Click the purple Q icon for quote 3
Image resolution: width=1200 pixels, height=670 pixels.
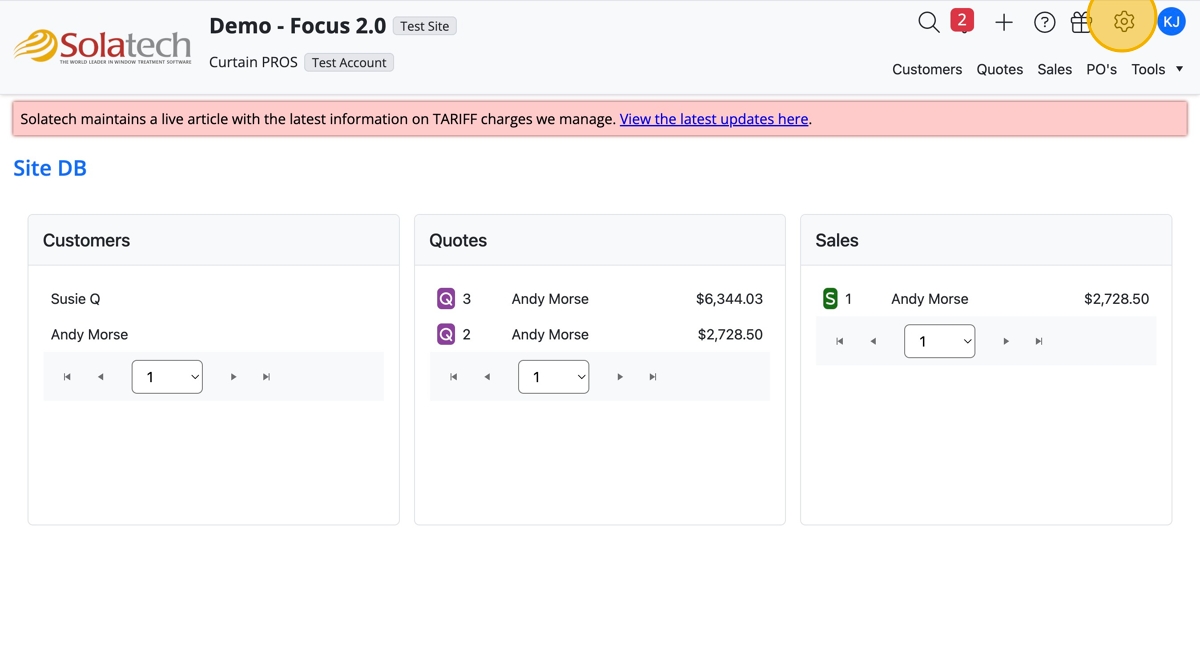pos(446,299)
